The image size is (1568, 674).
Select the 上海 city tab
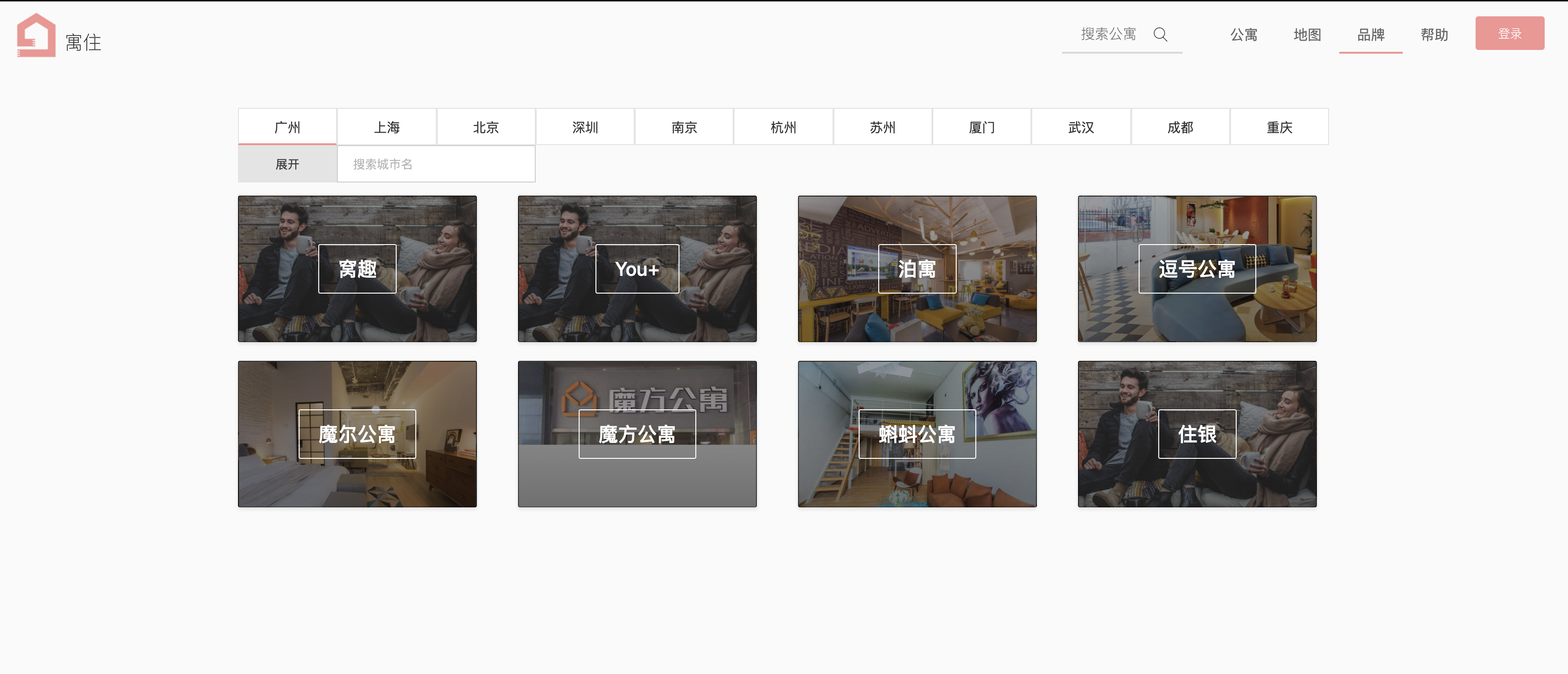click(x=386, y=127)
